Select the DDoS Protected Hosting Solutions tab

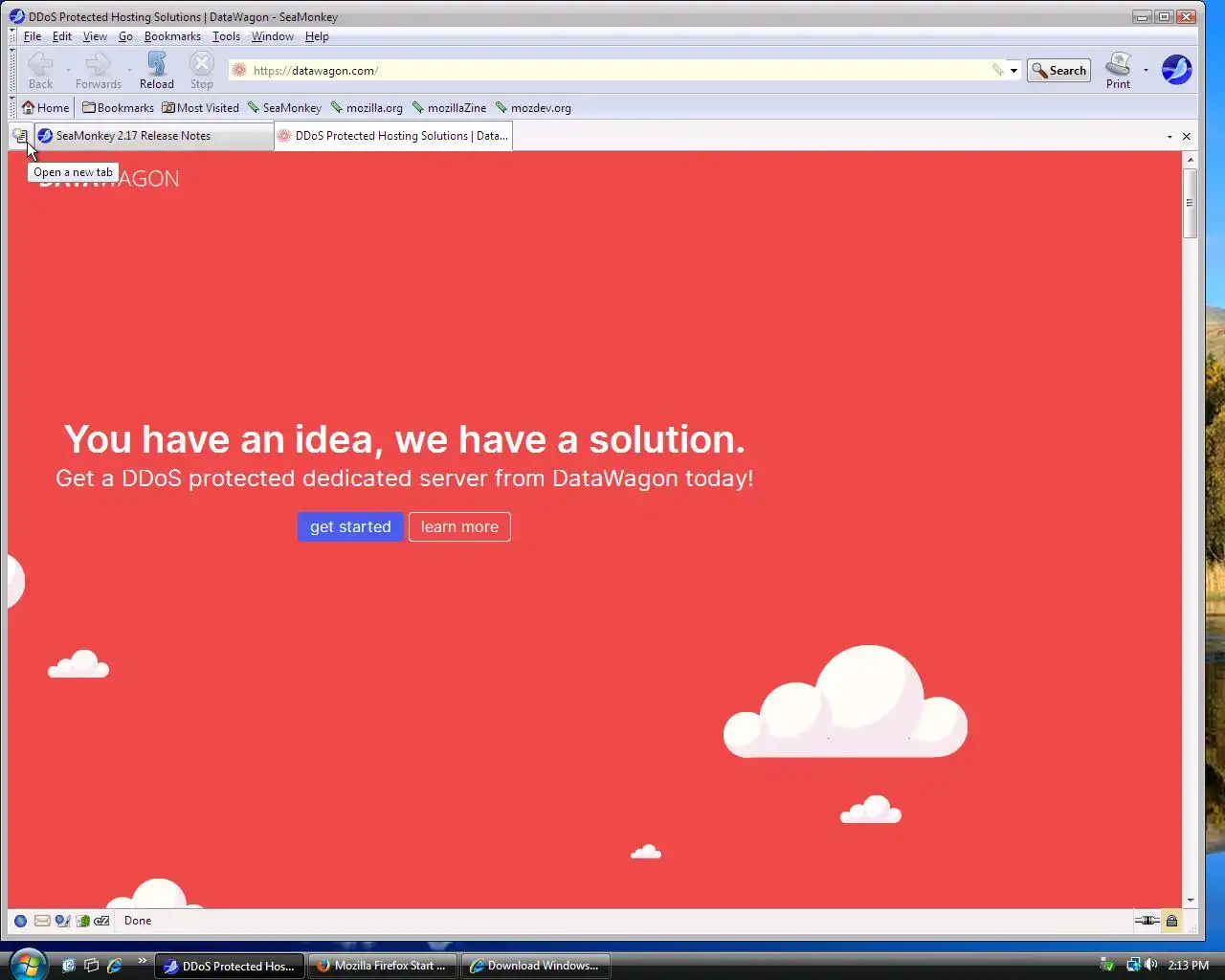click(392, 136)
